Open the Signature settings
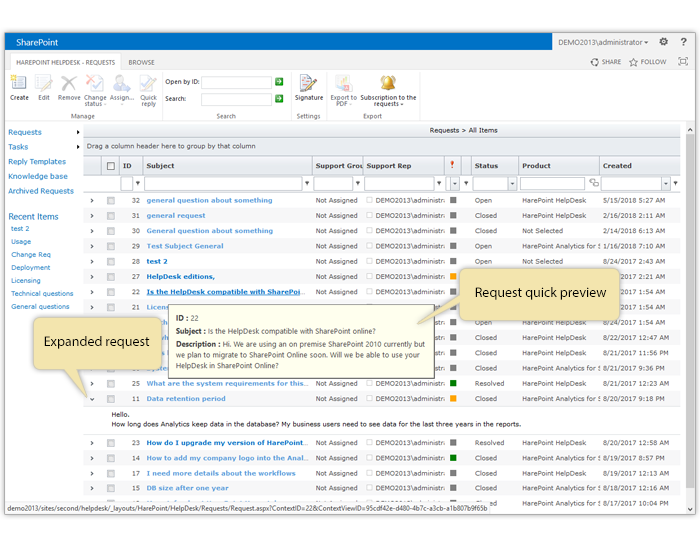The height and width of the screenshot is (550, 700). [x=309, y=86]
